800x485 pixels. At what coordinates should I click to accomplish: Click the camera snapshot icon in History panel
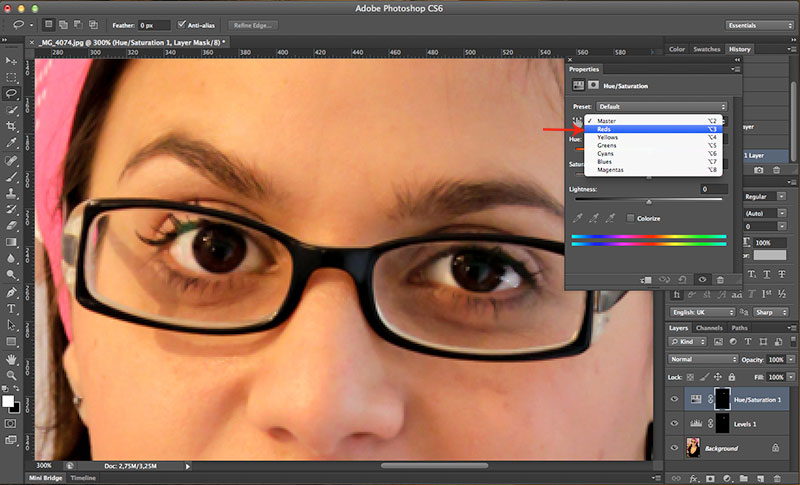757,171
